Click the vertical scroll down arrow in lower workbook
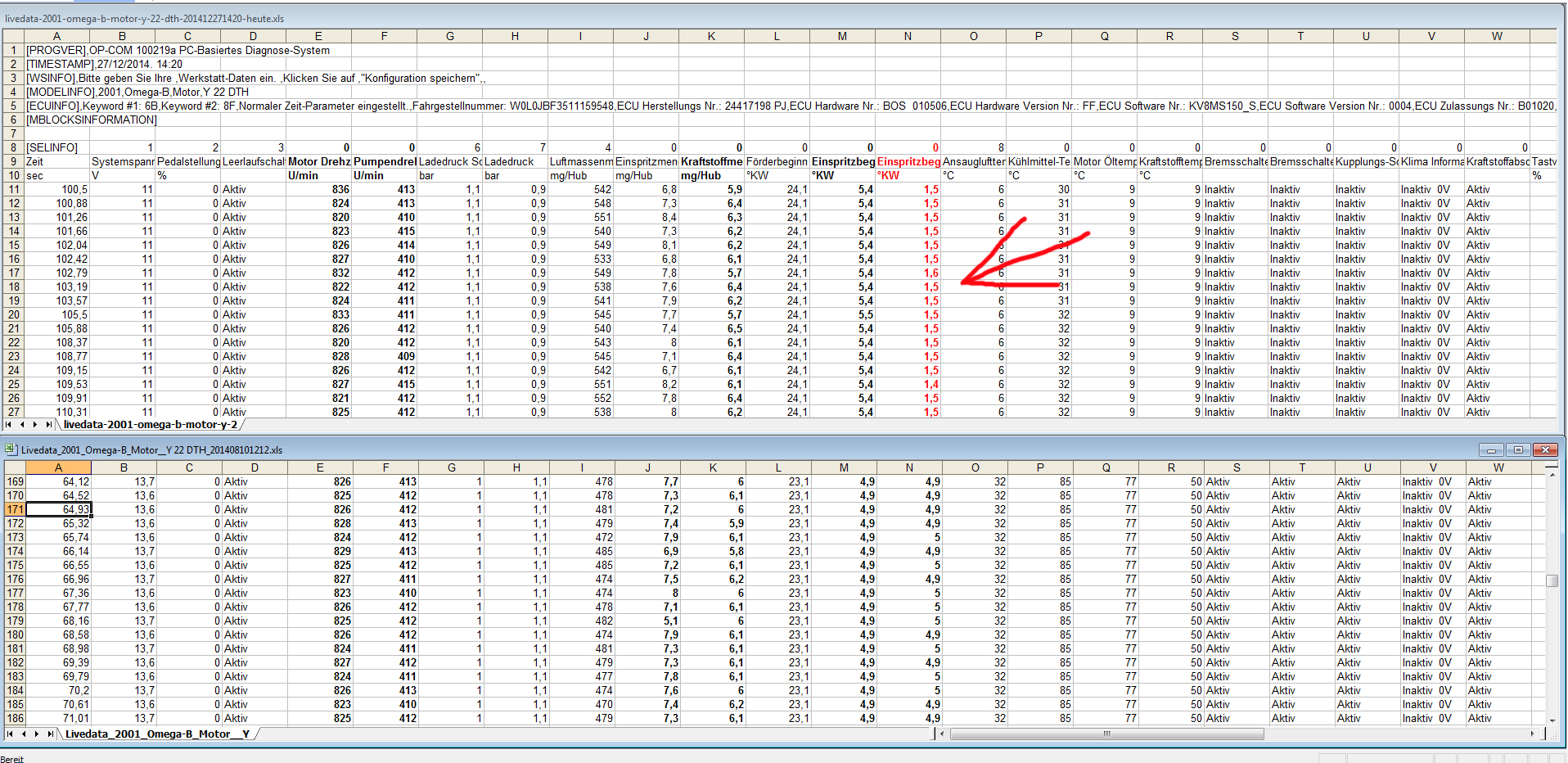The image size is (1568, 763). [x=1552, y=720]
